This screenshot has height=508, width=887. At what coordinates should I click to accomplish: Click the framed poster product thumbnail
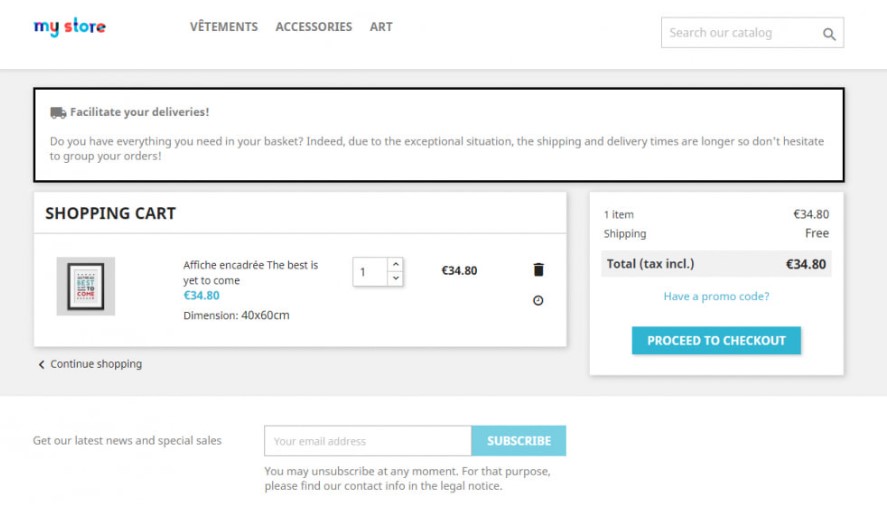click(86, 286)
